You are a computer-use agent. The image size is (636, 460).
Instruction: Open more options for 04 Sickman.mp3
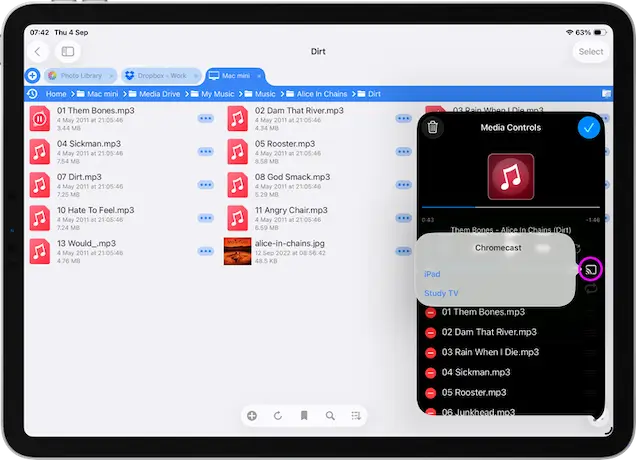click(206, 152)
